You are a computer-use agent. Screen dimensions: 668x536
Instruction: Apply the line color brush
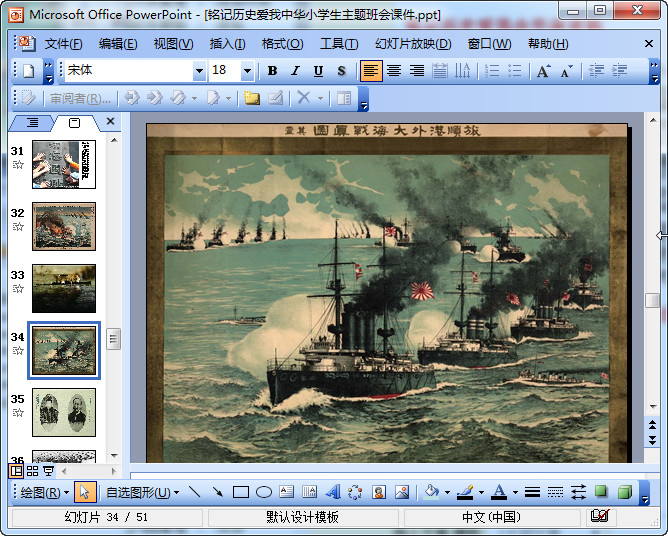click(x=465, y=493)
